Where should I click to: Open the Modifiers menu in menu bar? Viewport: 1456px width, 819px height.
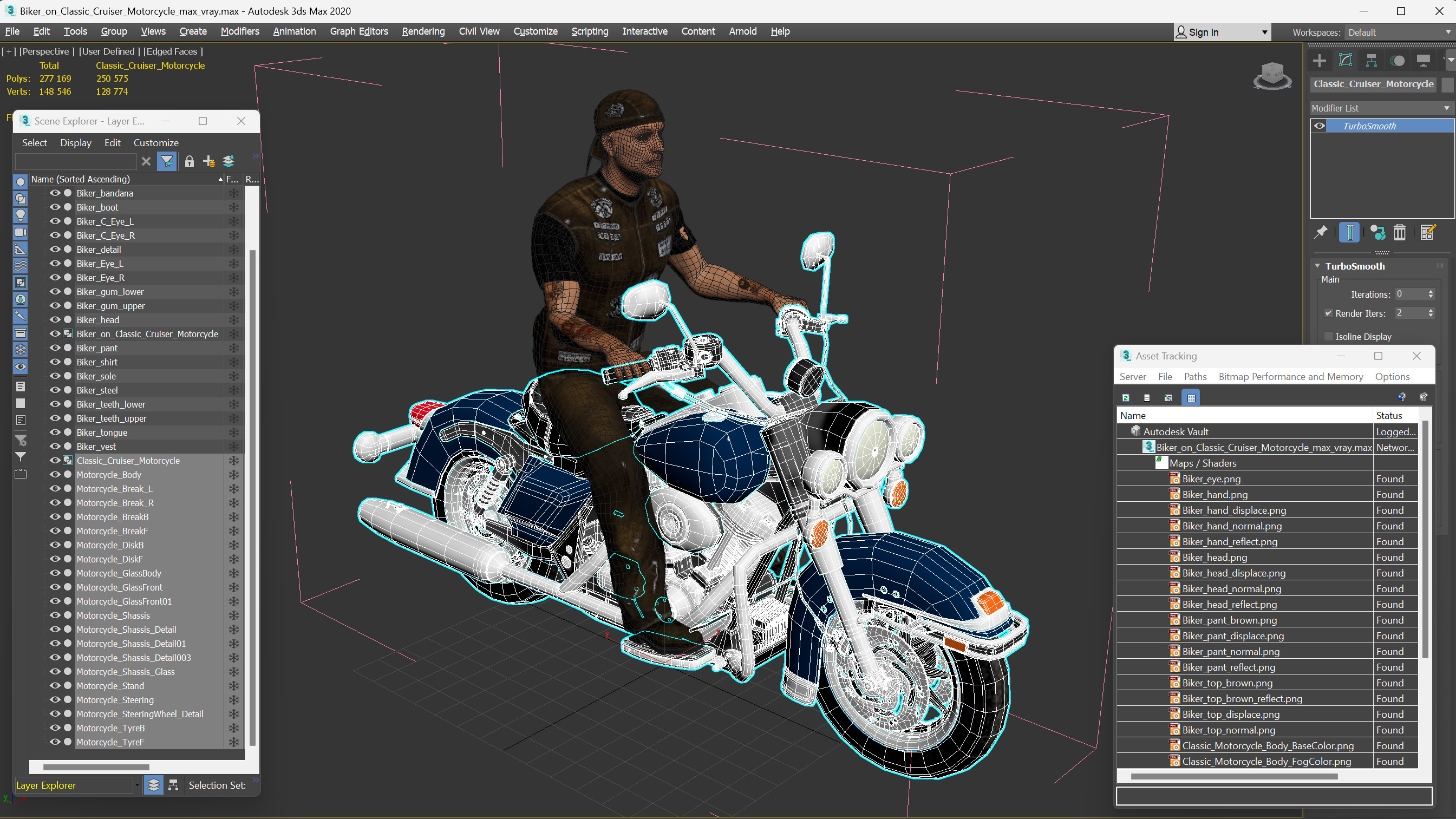point(239,31)
